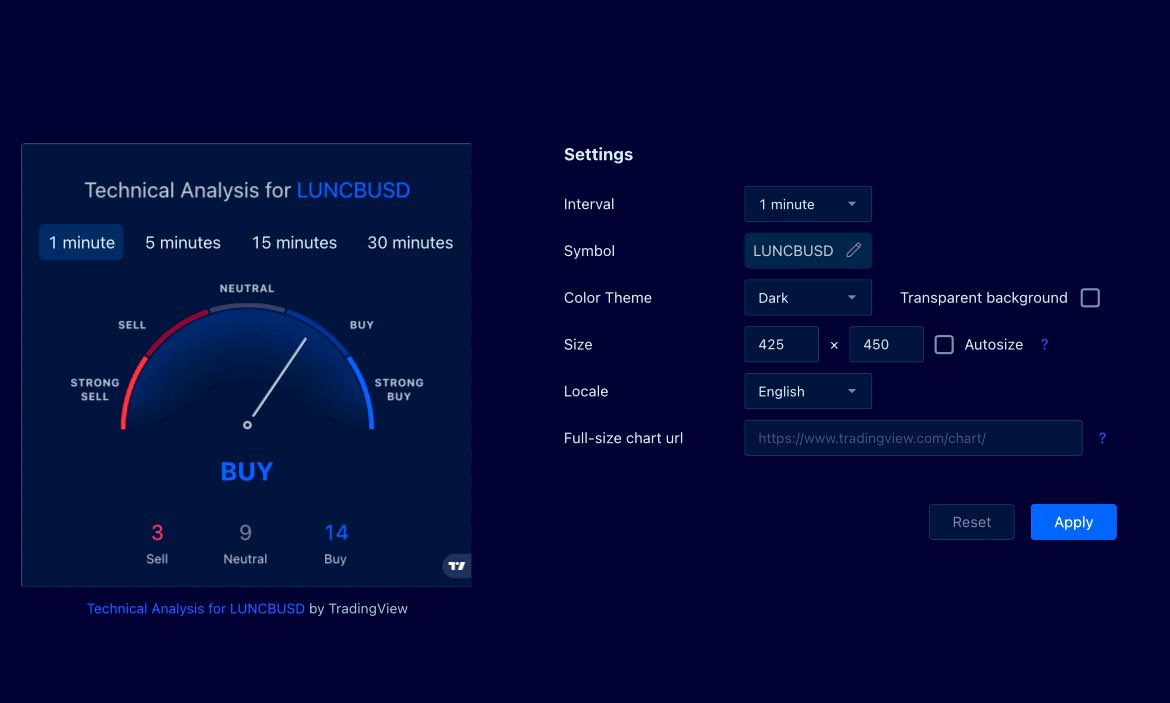Click the Neutral count 9

coord(245,533)
